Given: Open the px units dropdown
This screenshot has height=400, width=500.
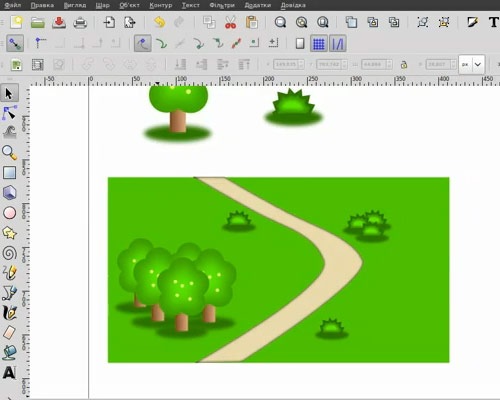Looking at the screenshot, I should coord(471,64).
